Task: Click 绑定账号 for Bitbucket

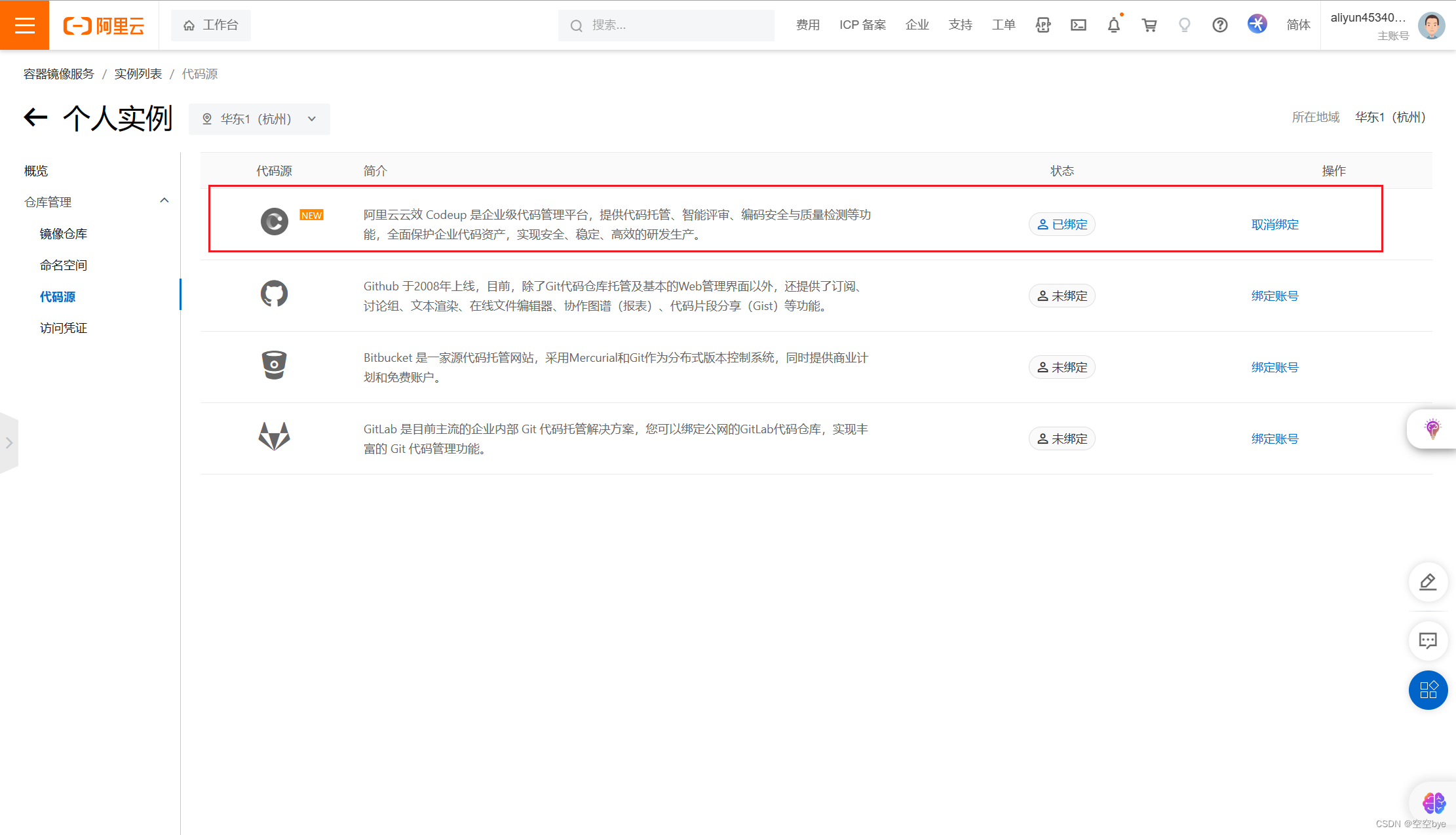Action: pos(1275,368)
